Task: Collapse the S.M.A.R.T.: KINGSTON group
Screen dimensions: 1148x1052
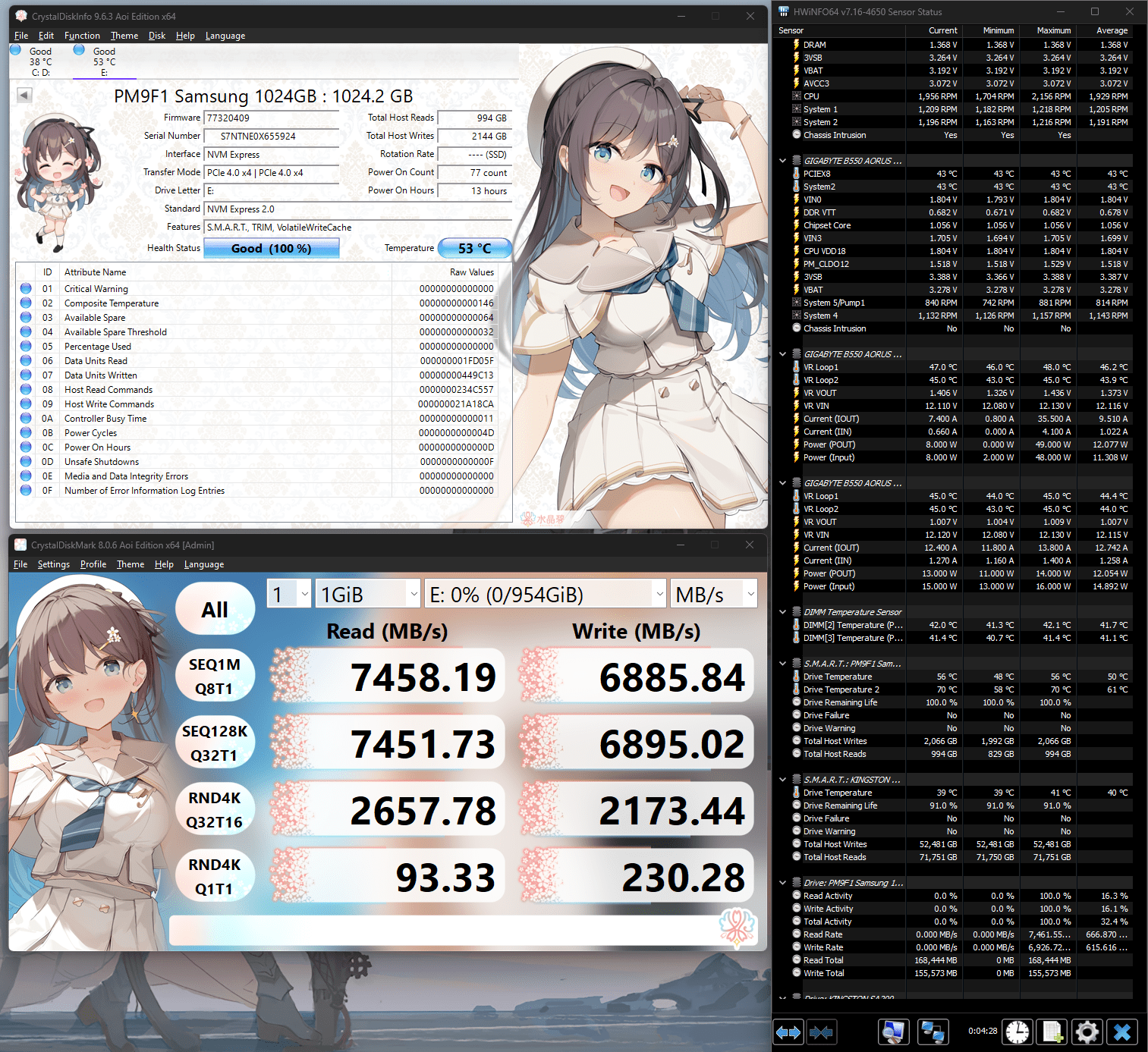Action: pyautogui.click(x=783, y=780)
